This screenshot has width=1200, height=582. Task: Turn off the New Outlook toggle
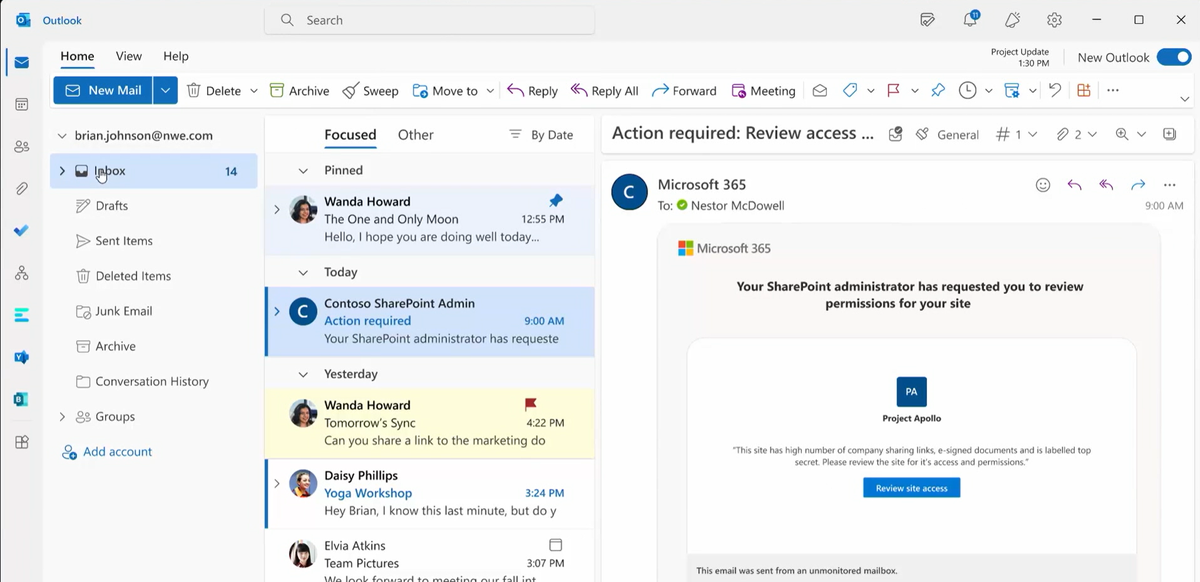pos(1173,57)
